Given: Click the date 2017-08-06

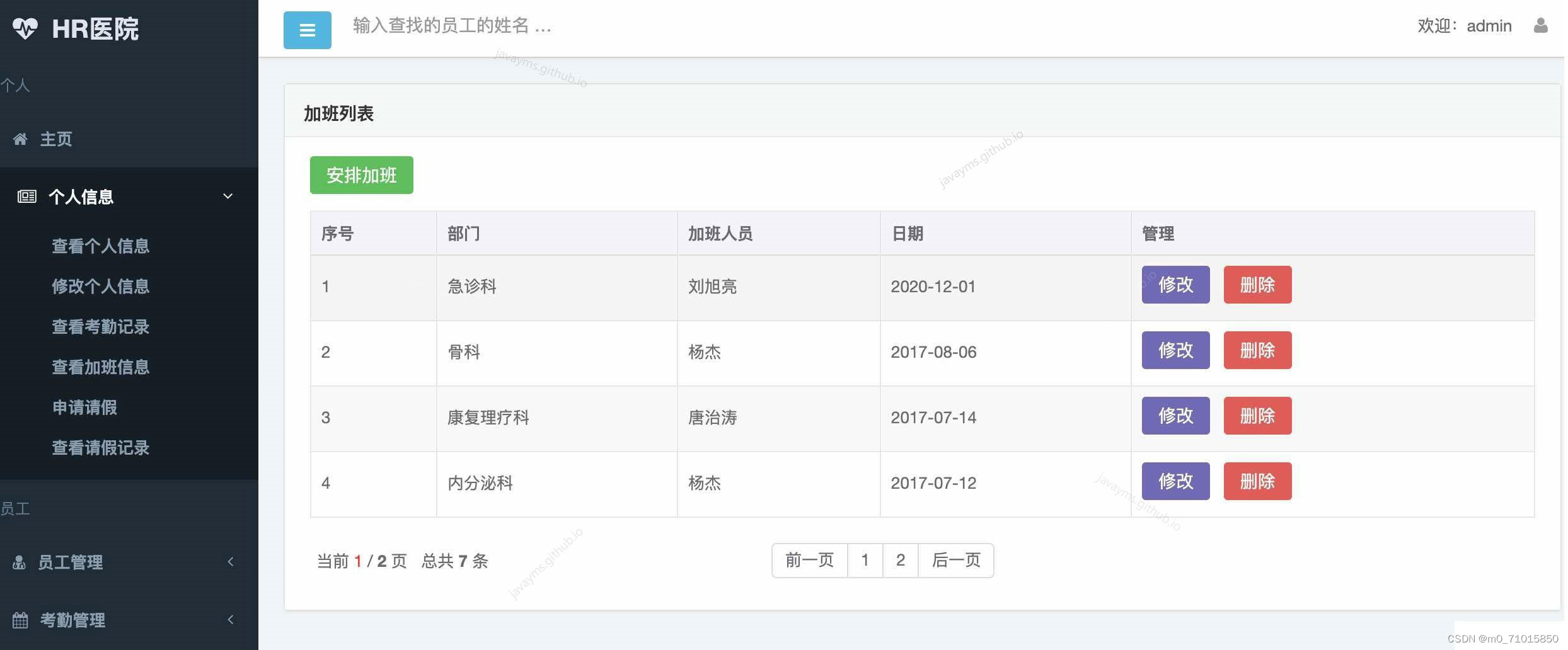Looking at the screenshot, I should [934, 352].
